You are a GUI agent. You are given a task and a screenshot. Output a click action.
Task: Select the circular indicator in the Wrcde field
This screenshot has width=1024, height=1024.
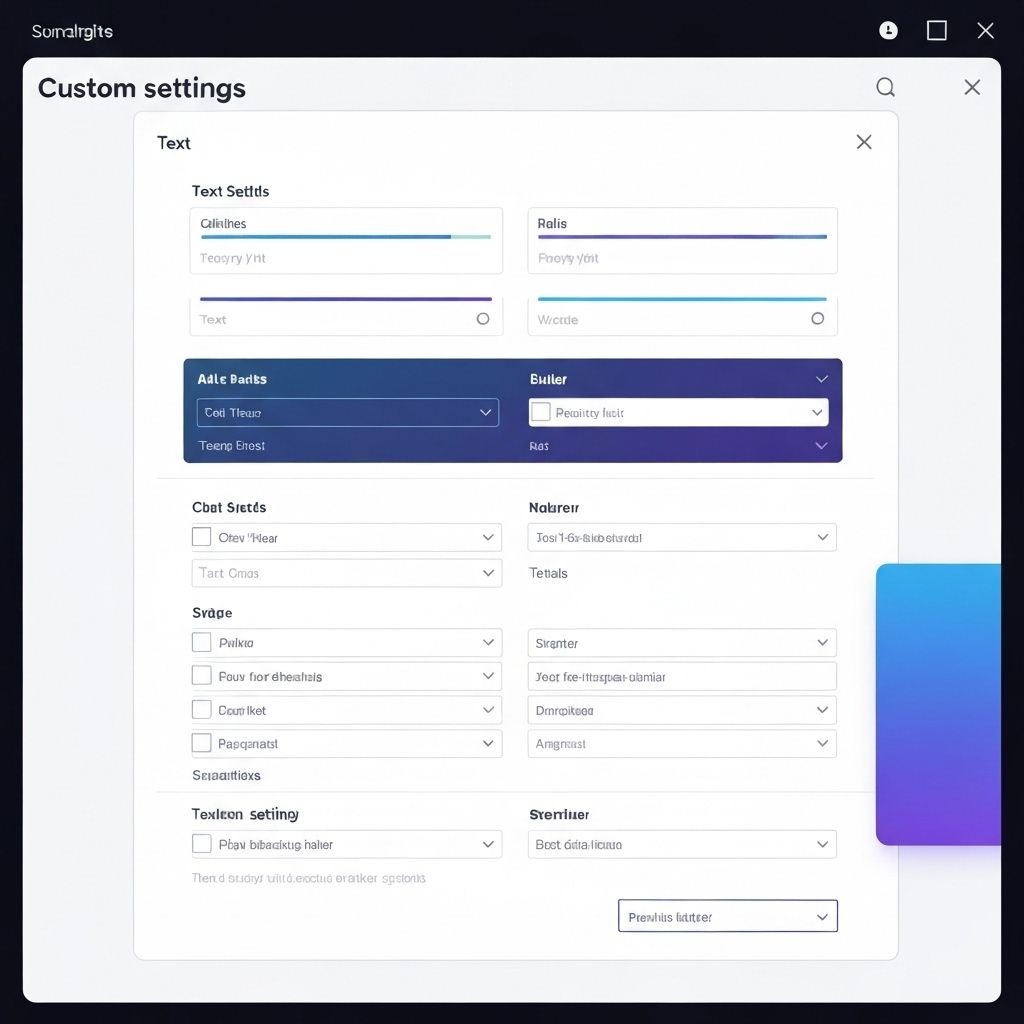pos(818,318)
